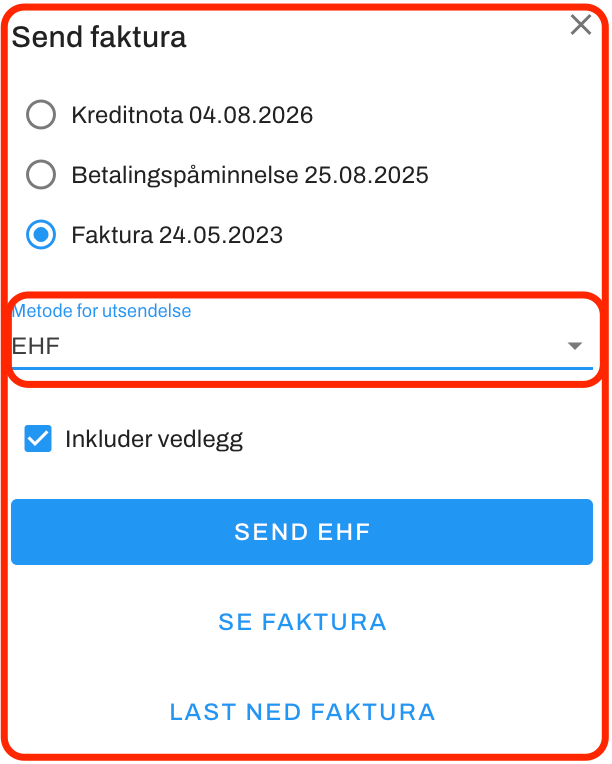The image size is (612, 764).
Task: Click the empty circle icon beside Kreditnota
Action: [x=41, y=115]
